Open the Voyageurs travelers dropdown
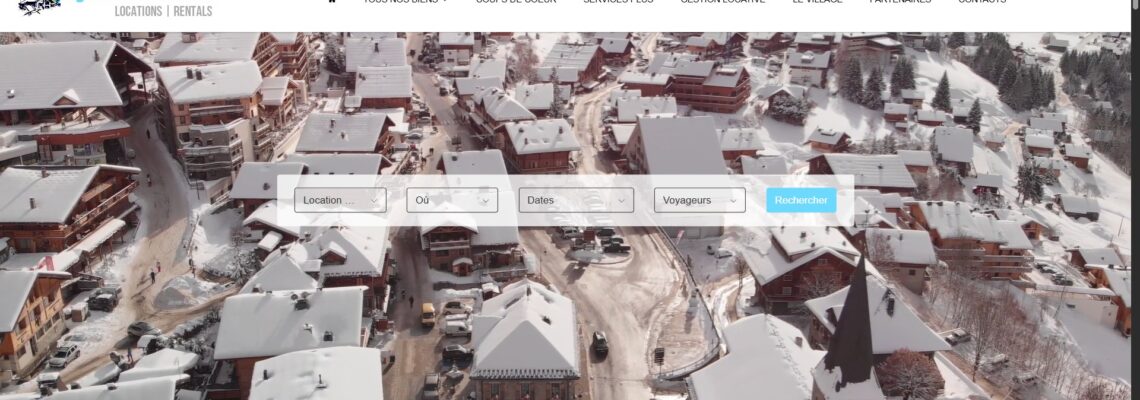Image resolution: width=1140 pixels, height=400 pixels. point(699,200)
